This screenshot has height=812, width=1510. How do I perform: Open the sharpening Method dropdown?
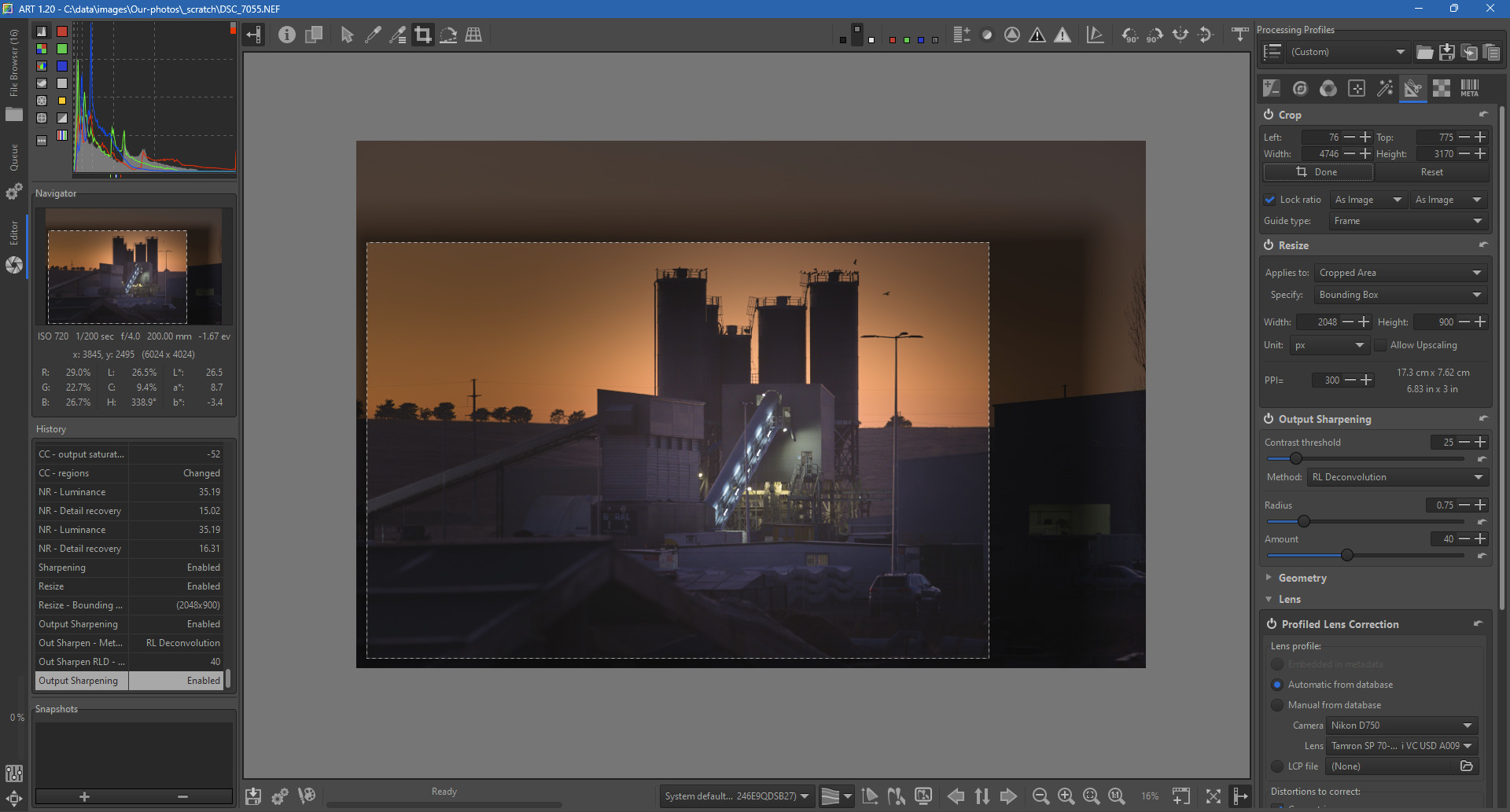coord(1397,477)
